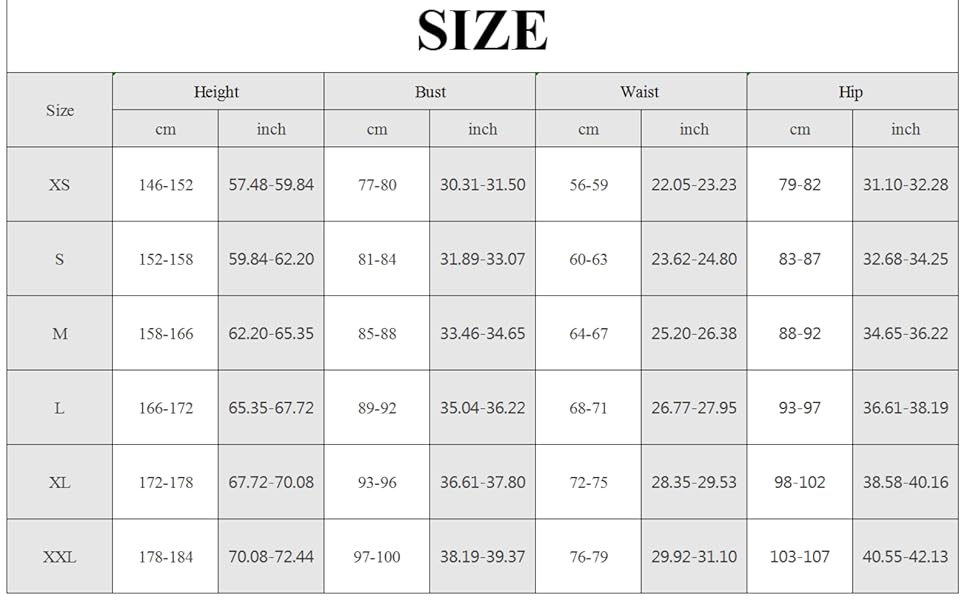Click the cm subheader under Waist

588,129
